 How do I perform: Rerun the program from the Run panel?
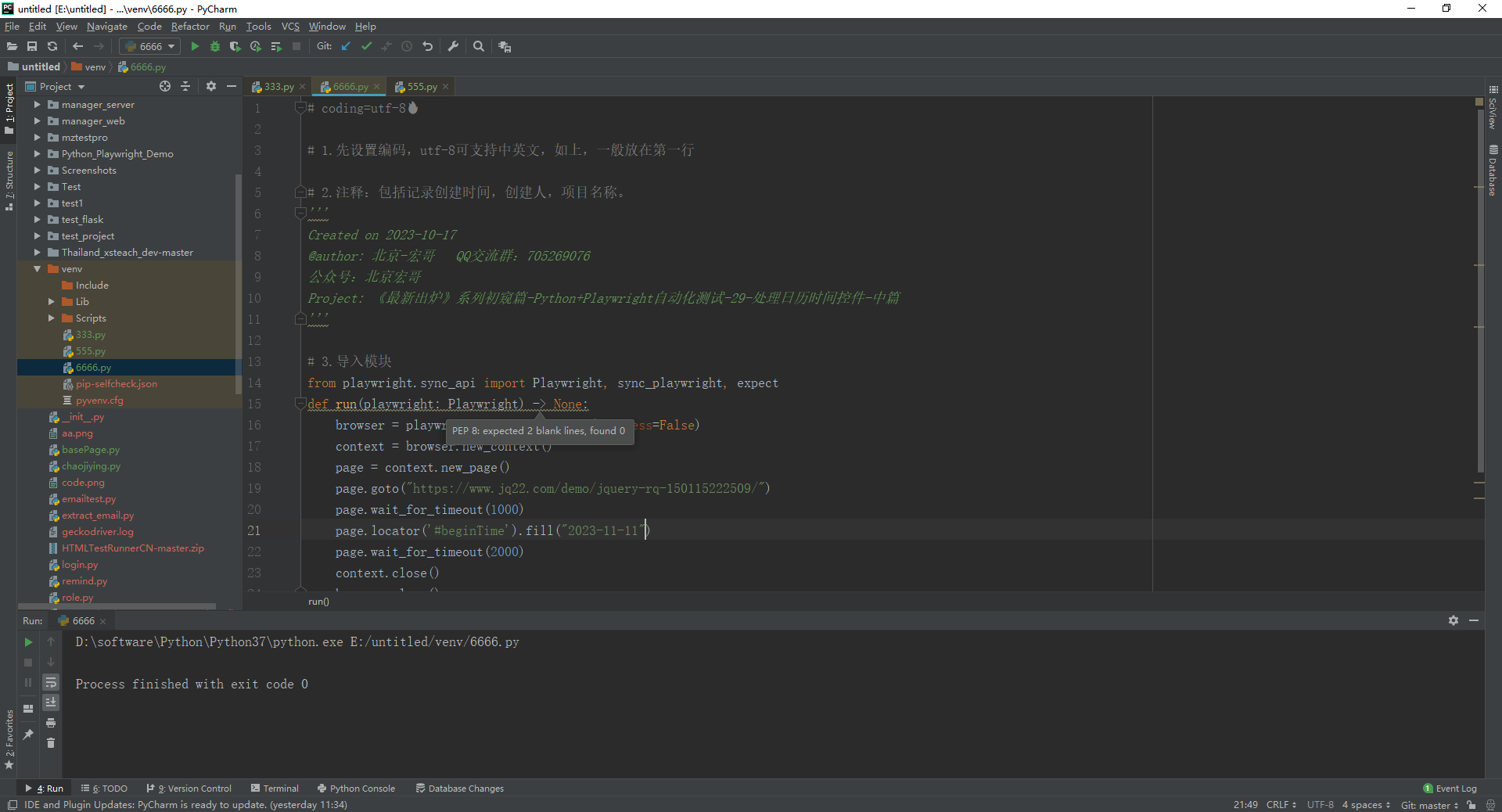28,642
